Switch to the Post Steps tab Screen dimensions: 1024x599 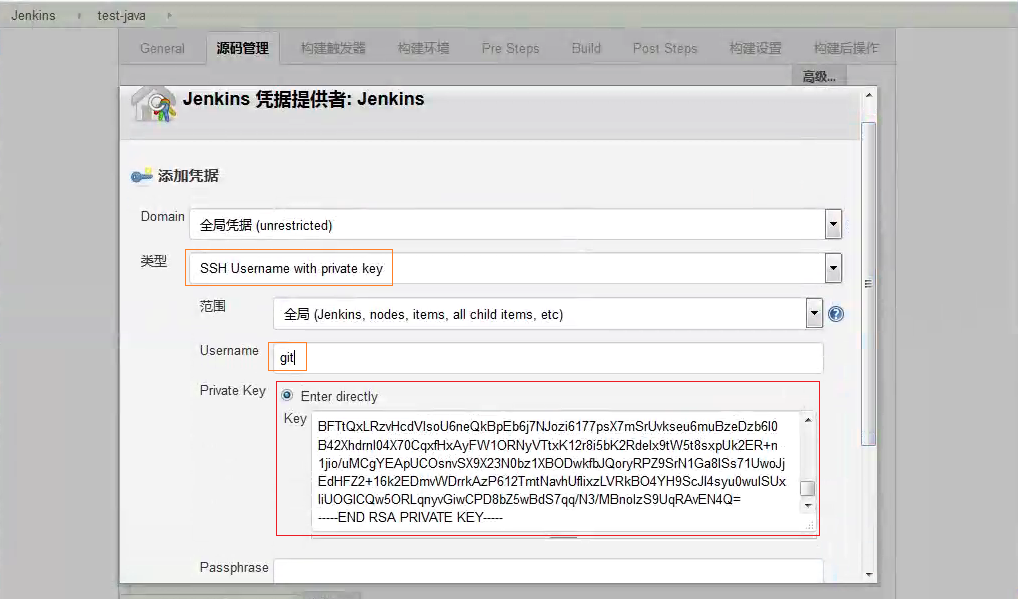click(665, 48)
